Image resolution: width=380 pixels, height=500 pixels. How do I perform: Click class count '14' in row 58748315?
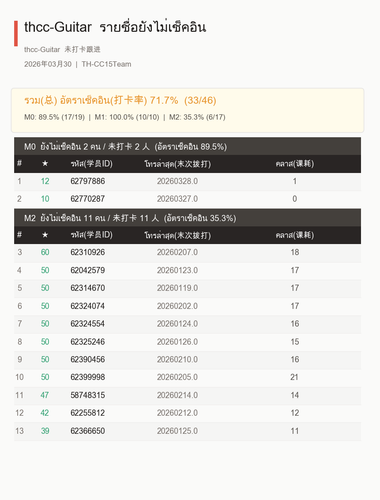tap(295, 395)
